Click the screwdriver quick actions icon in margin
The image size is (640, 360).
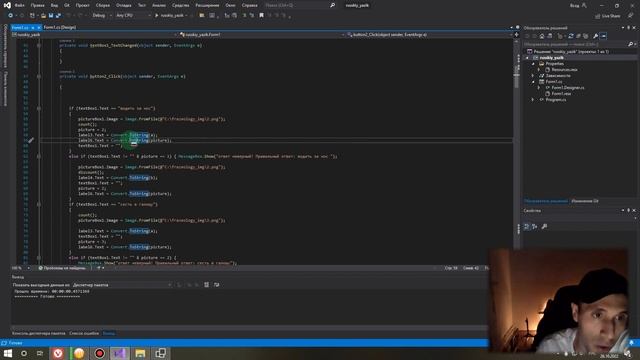pos(31,140)
